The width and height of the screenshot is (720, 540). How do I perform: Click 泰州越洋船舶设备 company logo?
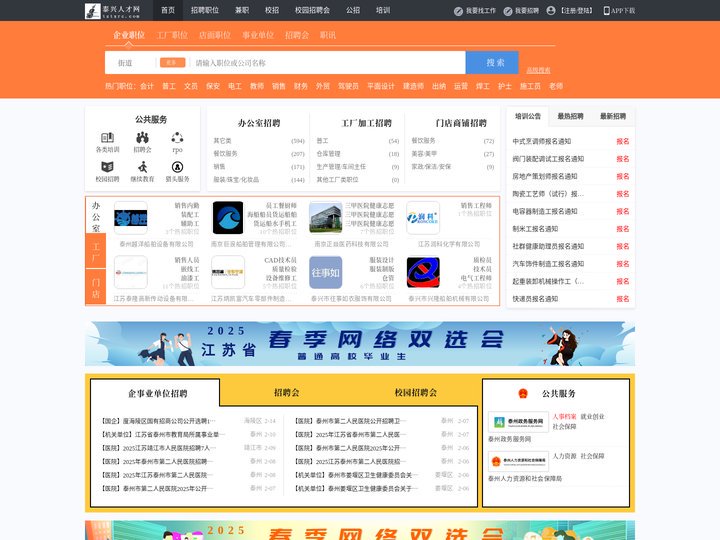(x=131, y=218)
